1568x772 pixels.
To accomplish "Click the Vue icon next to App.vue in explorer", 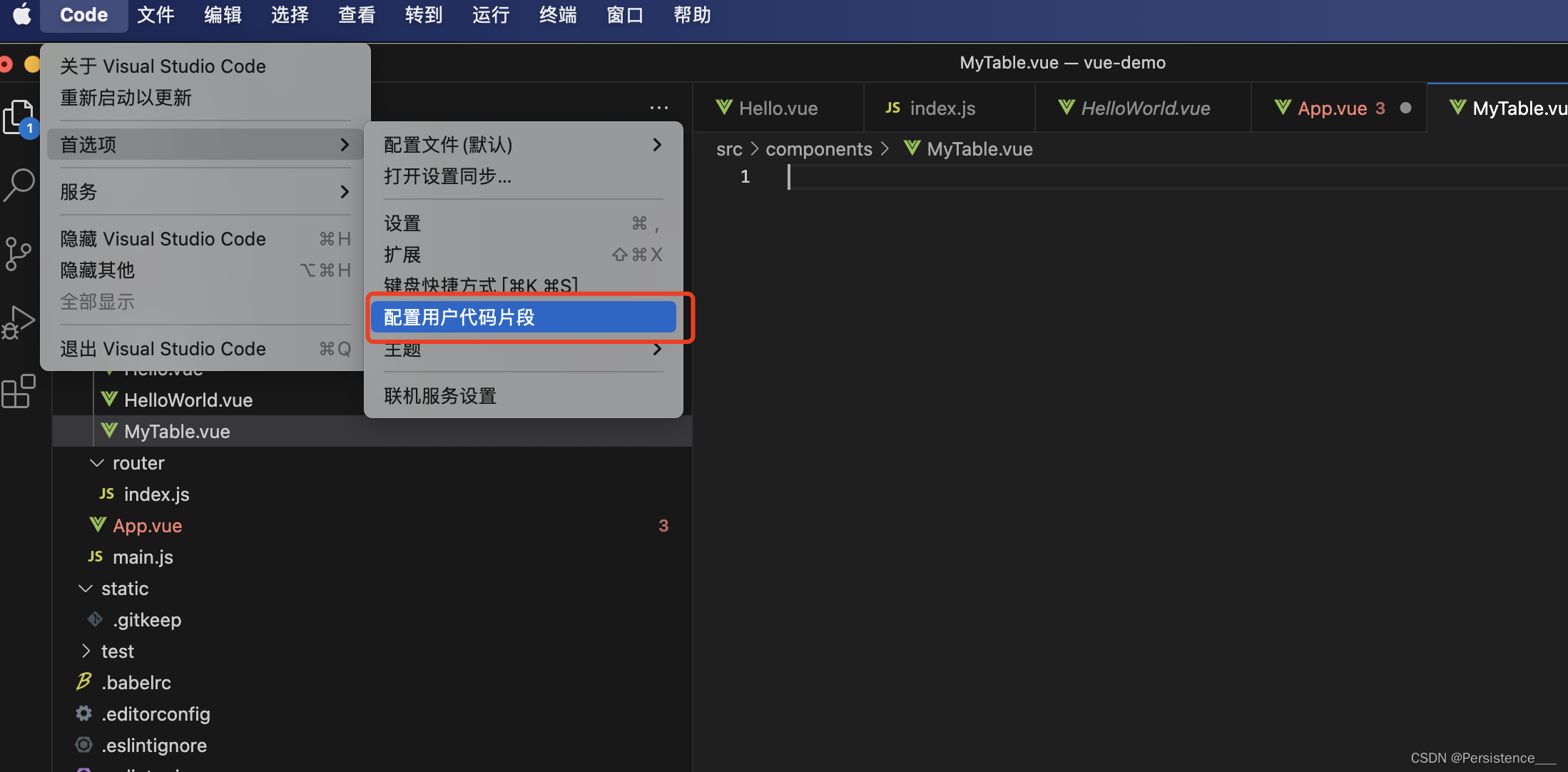I will [98, 525].
